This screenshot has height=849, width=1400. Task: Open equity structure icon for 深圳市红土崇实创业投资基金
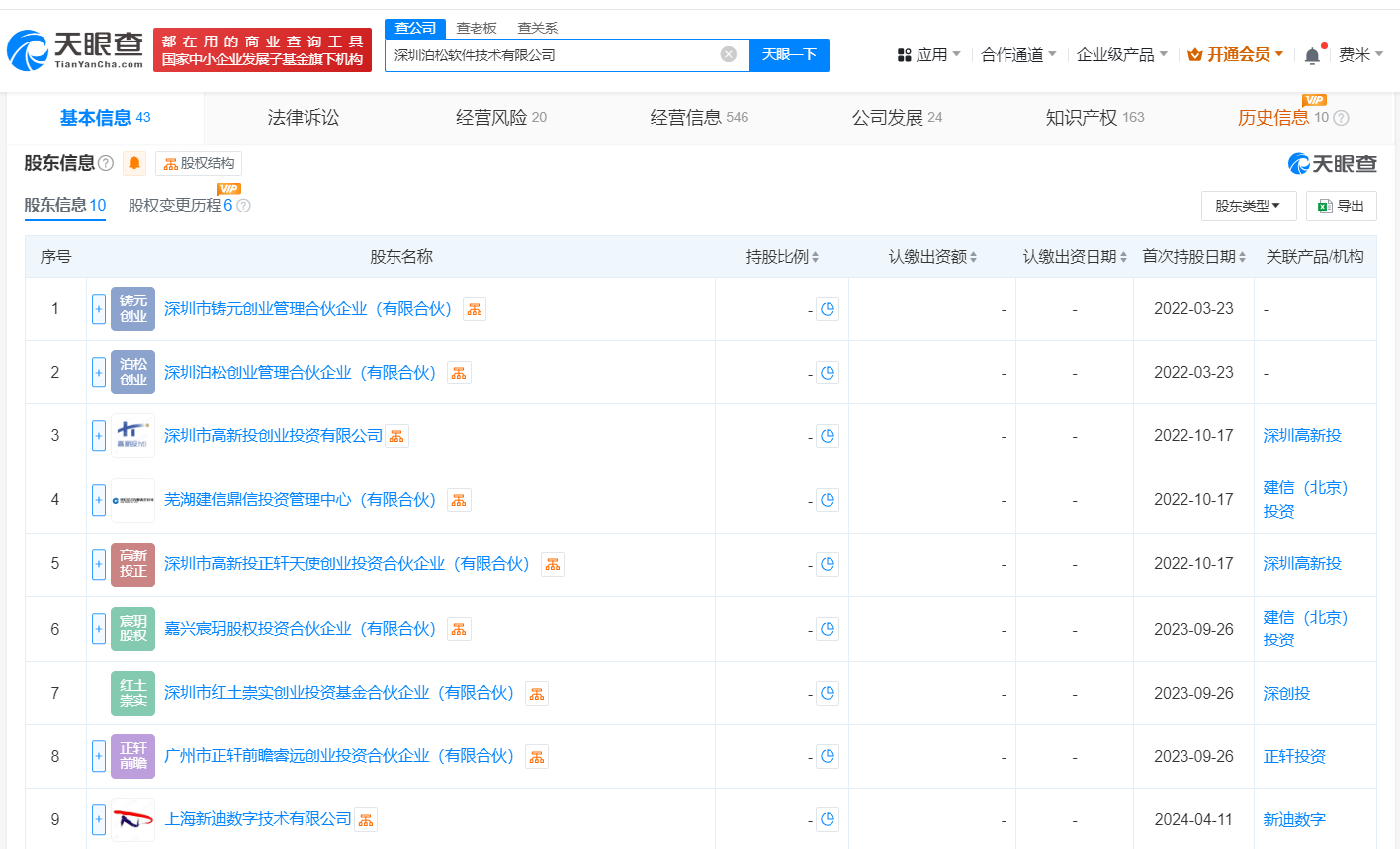537,693
